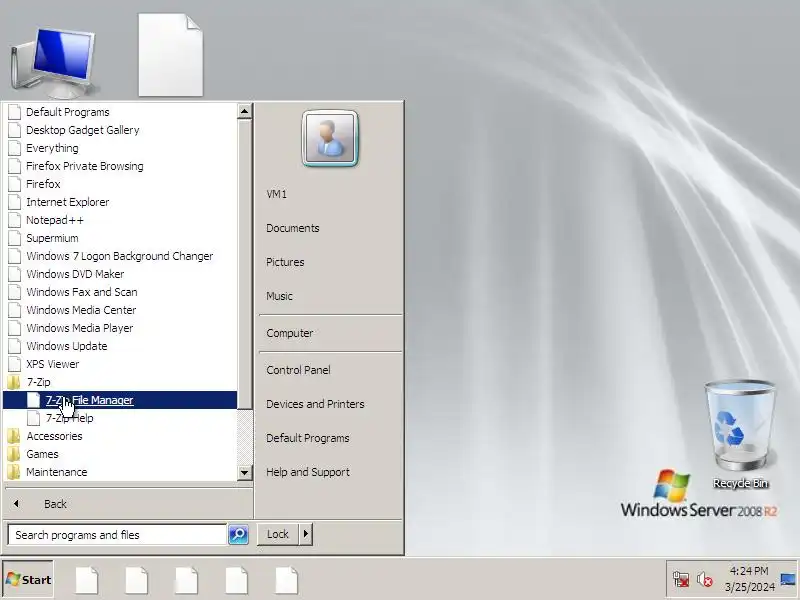
Task: Click the third pinned taskbar icon
Action: pyautogui.click(x=187, y=580)
